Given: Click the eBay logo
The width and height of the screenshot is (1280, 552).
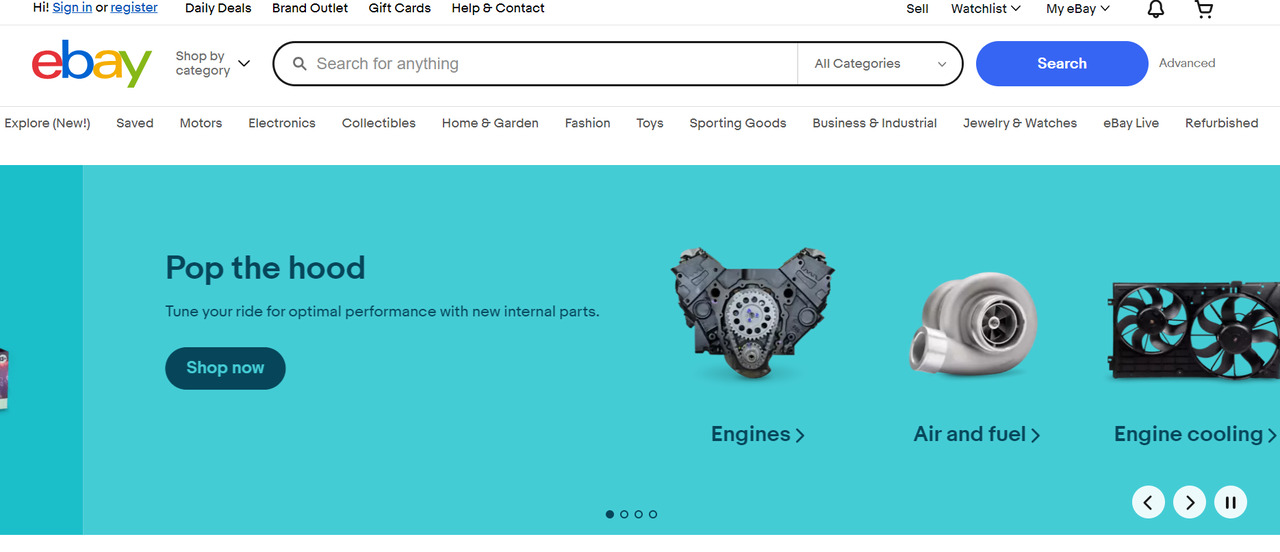Looking at the screenshot, I should (91, 64).
